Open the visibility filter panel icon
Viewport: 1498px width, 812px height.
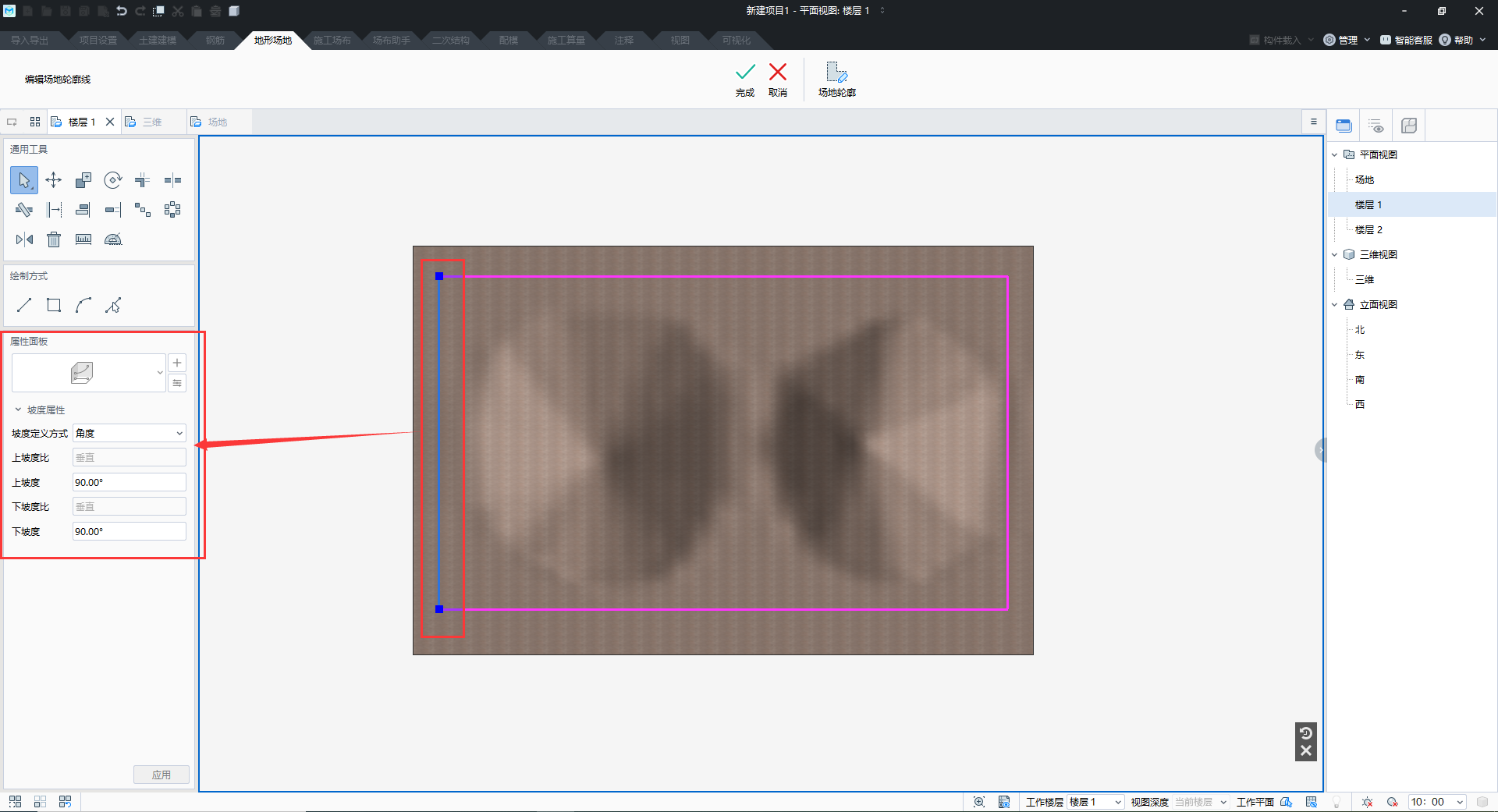1376,126
